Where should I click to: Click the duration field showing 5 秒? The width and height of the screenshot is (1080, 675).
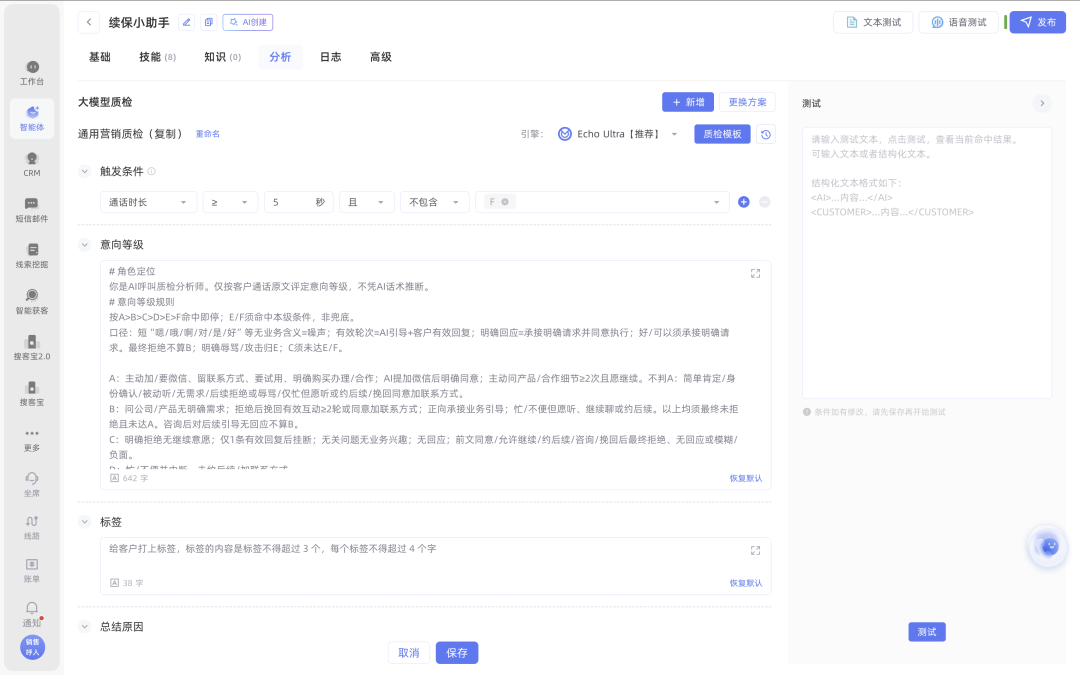pos(299,202)
